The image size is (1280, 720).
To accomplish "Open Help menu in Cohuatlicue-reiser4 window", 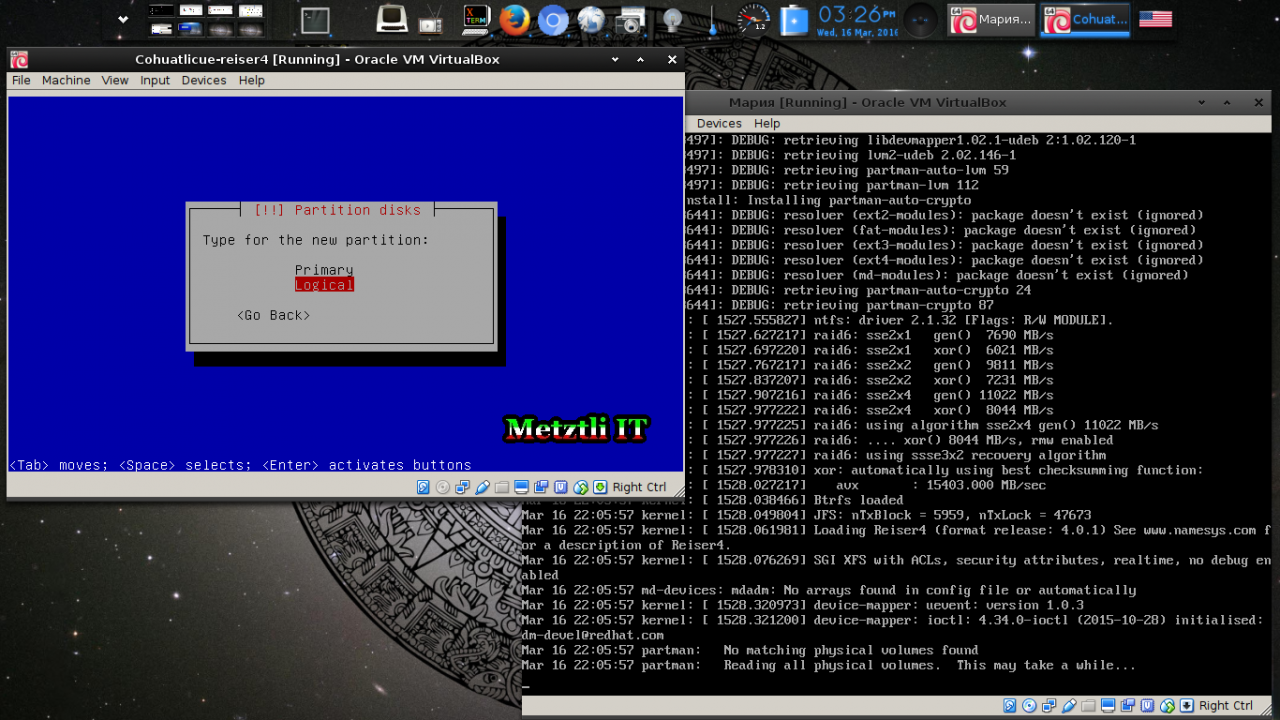I will [252, 80].
